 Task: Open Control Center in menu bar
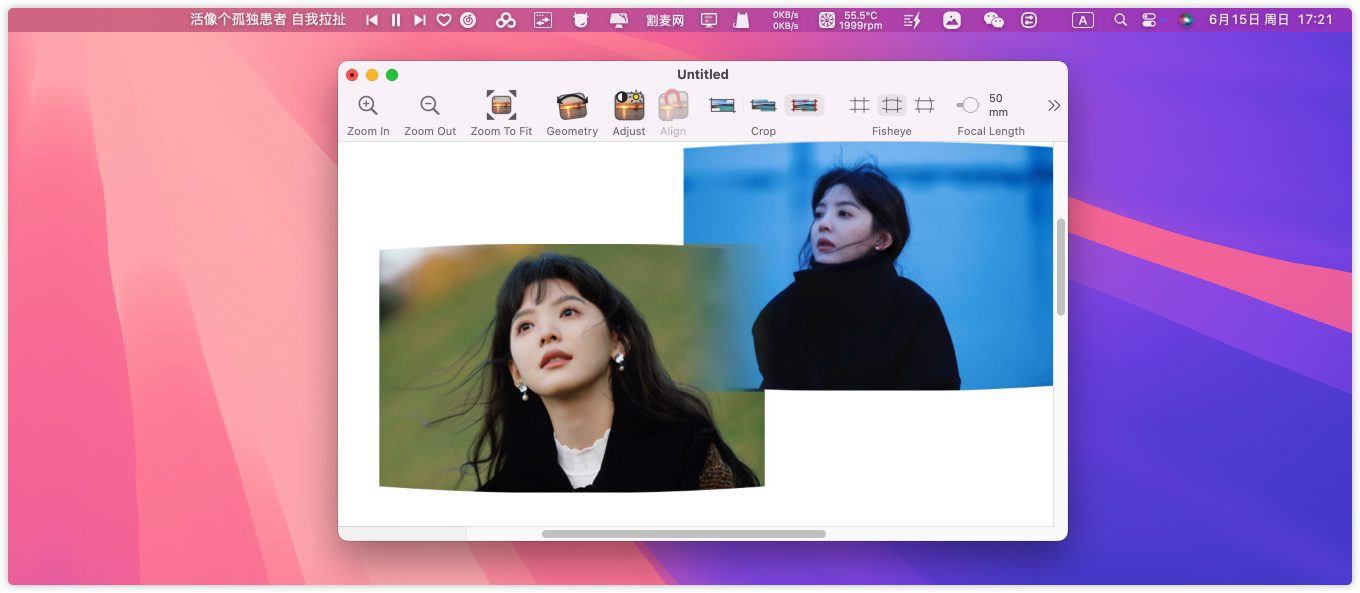(1149, 20)
